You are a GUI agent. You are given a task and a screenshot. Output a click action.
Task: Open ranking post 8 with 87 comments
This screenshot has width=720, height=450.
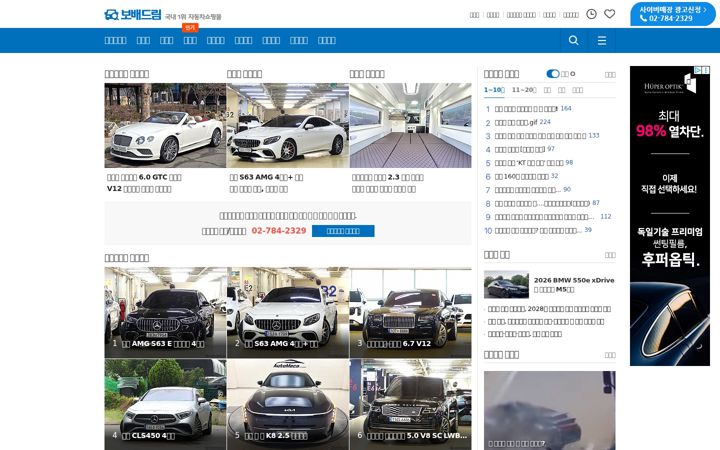pos(542,203)
